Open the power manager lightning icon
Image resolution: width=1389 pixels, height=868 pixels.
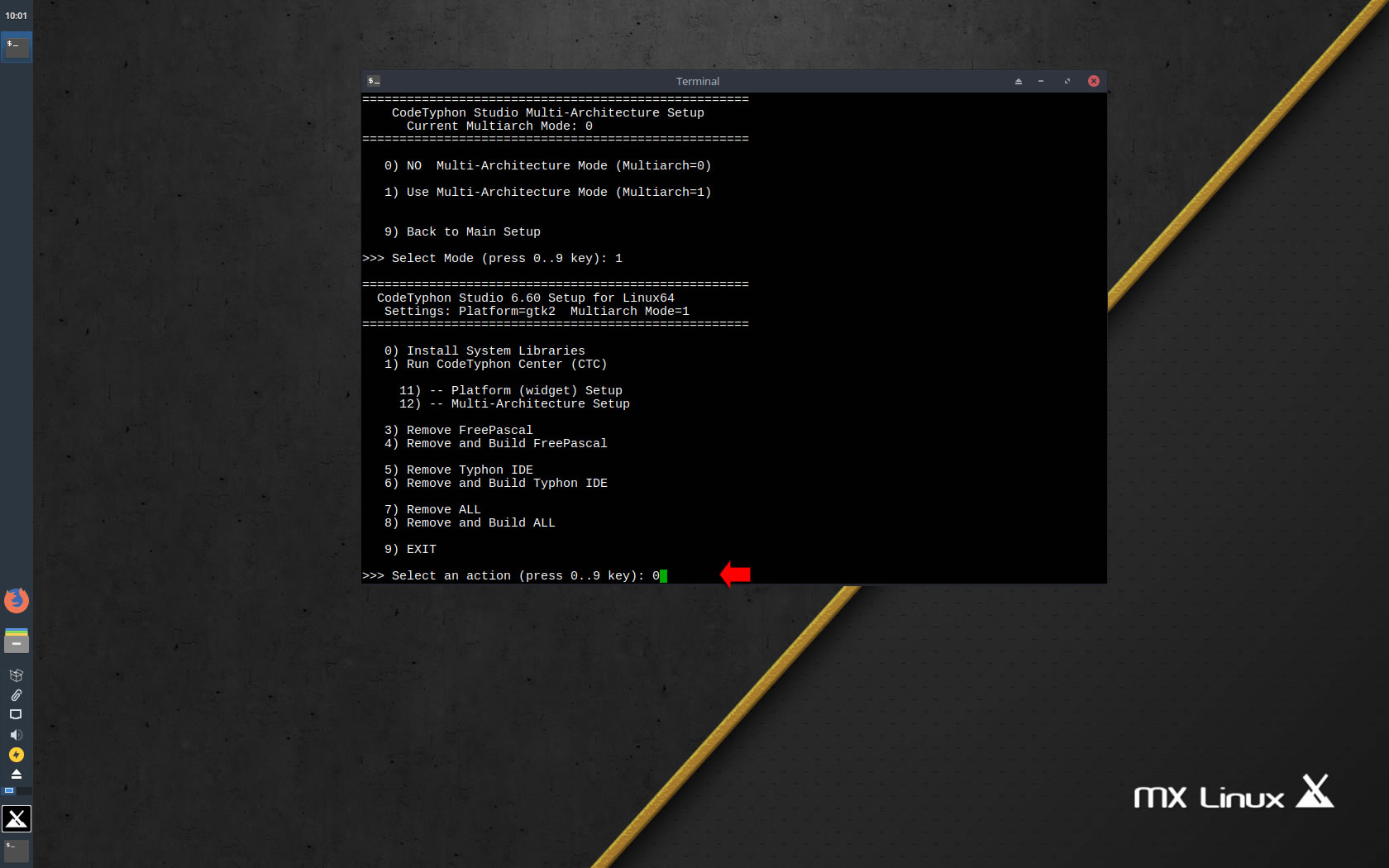tap(16, 755)
